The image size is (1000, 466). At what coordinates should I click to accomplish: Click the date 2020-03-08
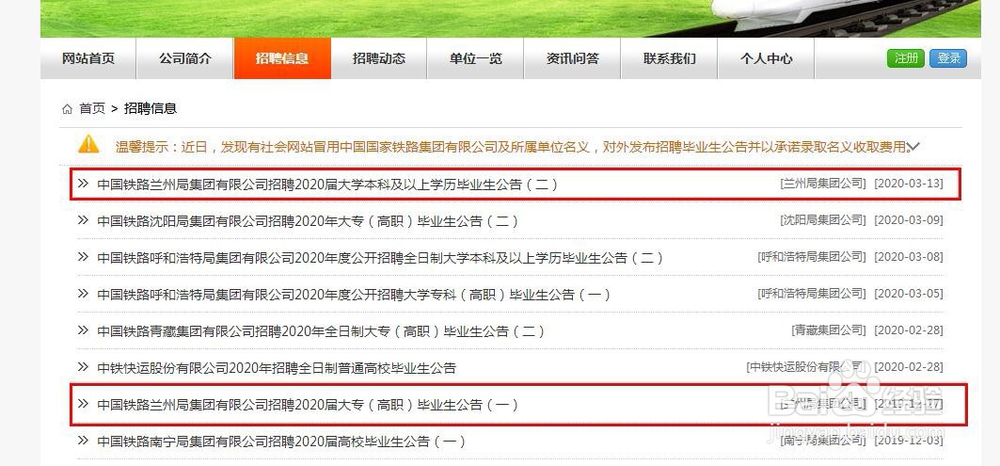pos(908,257)
